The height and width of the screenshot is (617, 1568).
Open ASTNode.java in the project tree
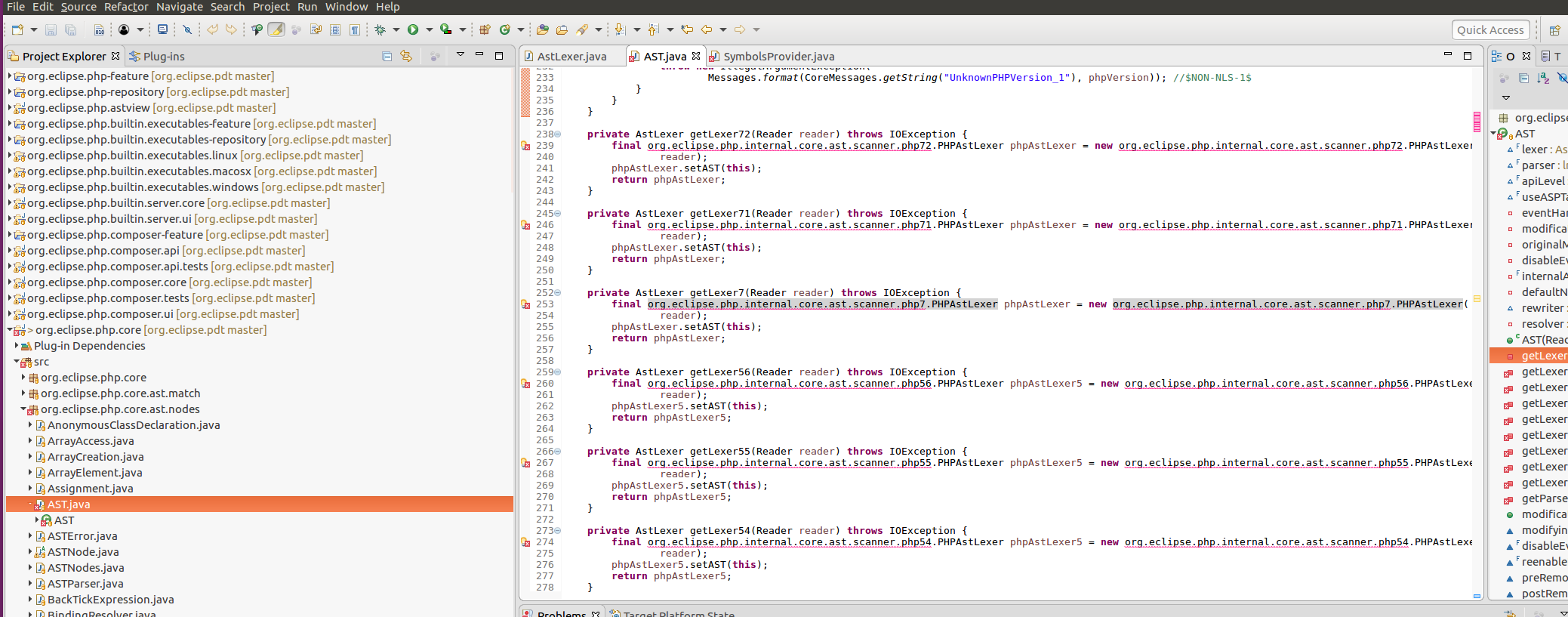pos(83,552)
